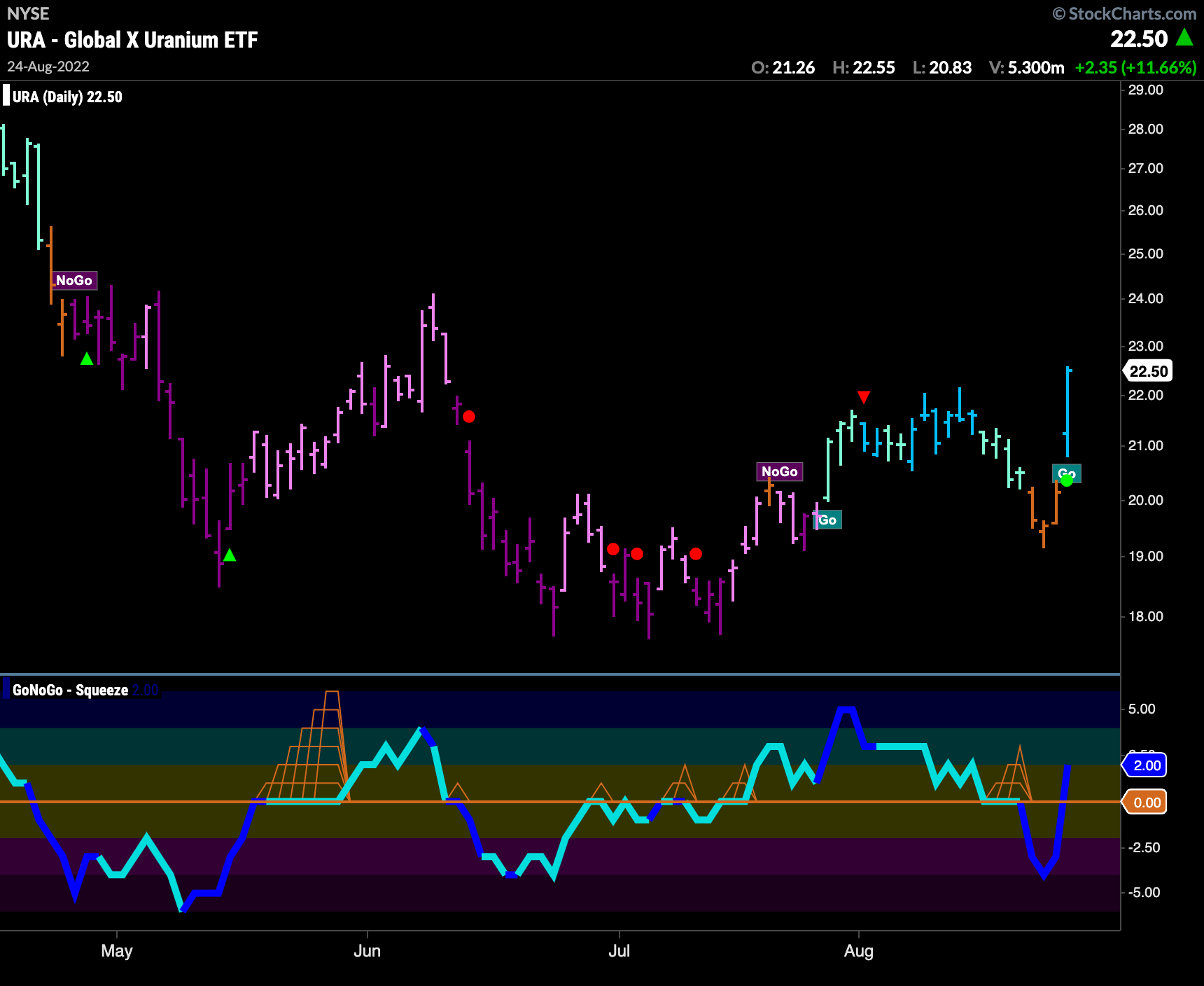
Task: Click the GoNoGo - Squeeze panel legend
Action: point(70,690)
